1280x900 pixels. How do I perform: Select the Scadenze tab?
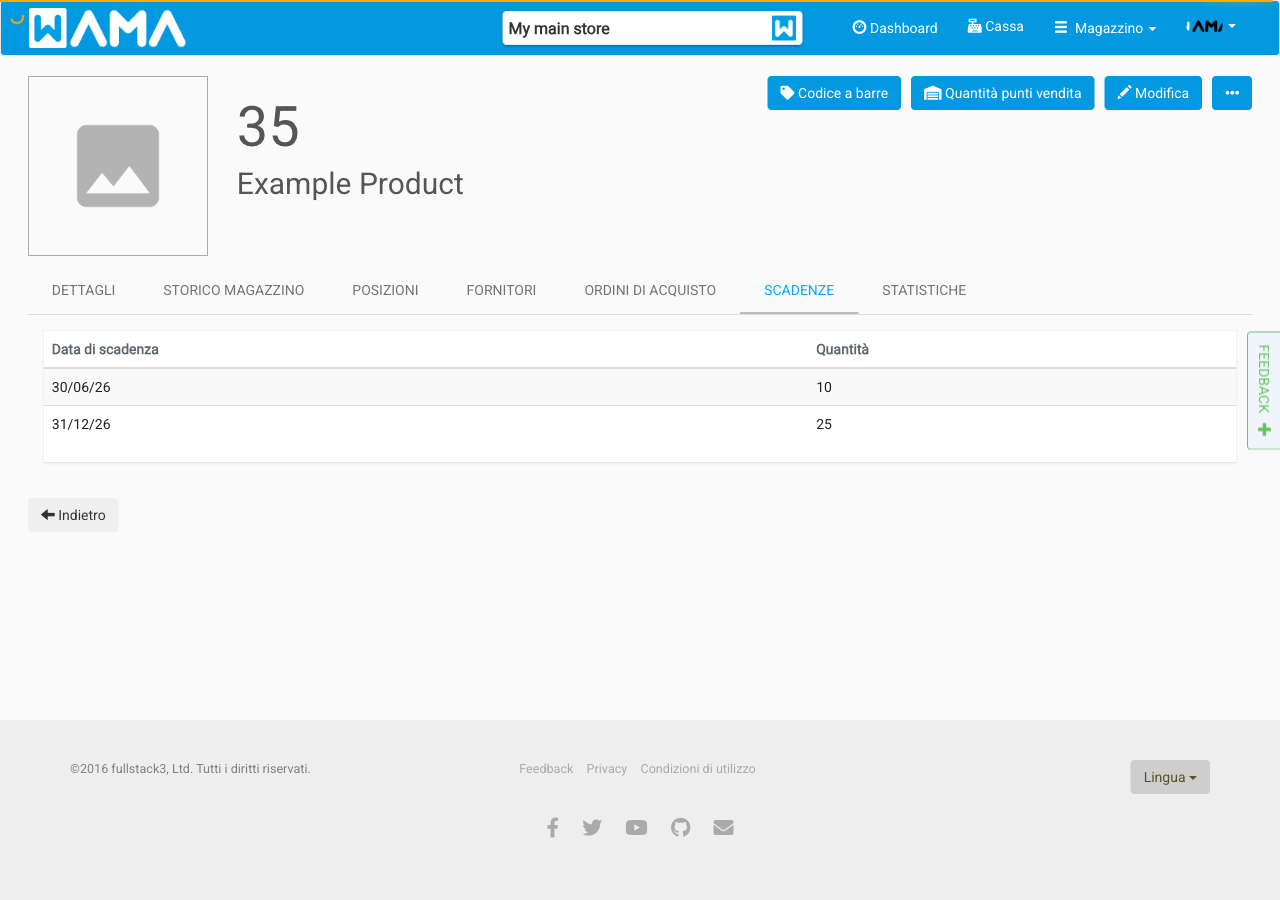point(799,290)
